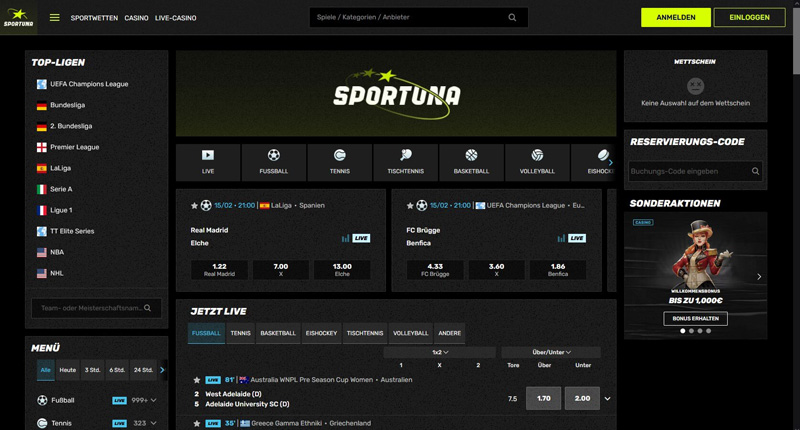This screenshot has height=430, width=800.
Task: Click LIVE badge on FC Brügge match
Action: [577, 238]
